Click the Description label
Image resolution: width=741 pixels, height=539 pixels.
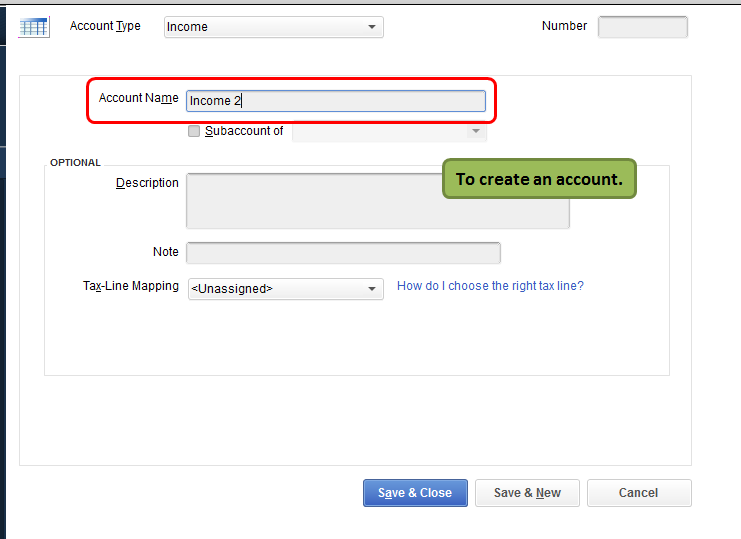coord(147,183)
